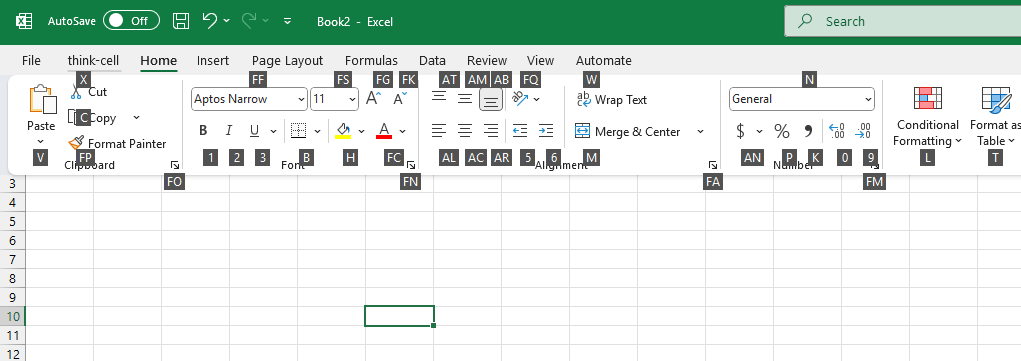1021x361 pixels.
Task: Toggle the AutoSave switch
Action: (x=131, y=21)
